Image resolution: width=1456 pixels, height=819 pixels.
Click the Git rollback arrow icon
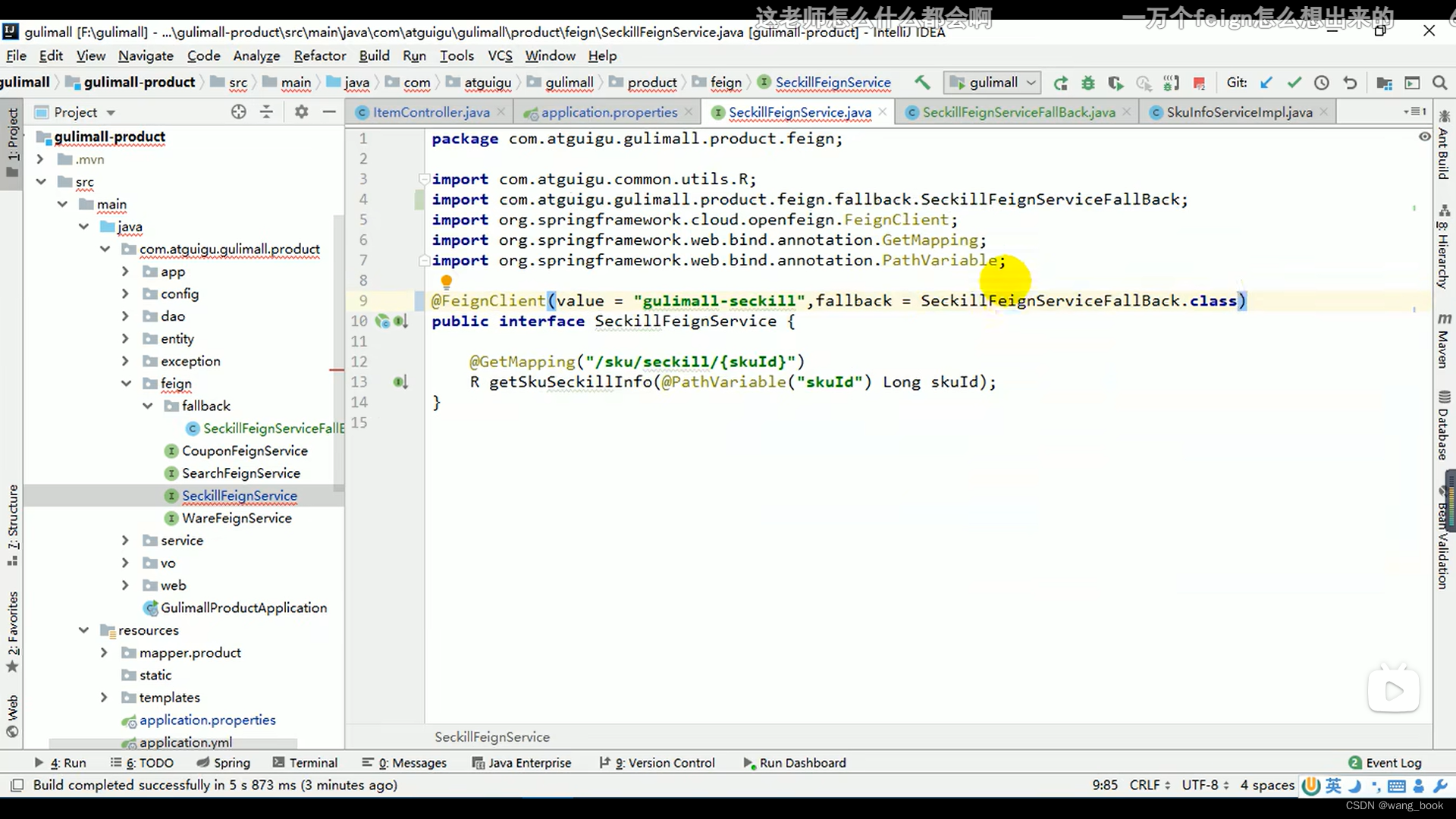pyautogui.click(x=1350, y=83)
